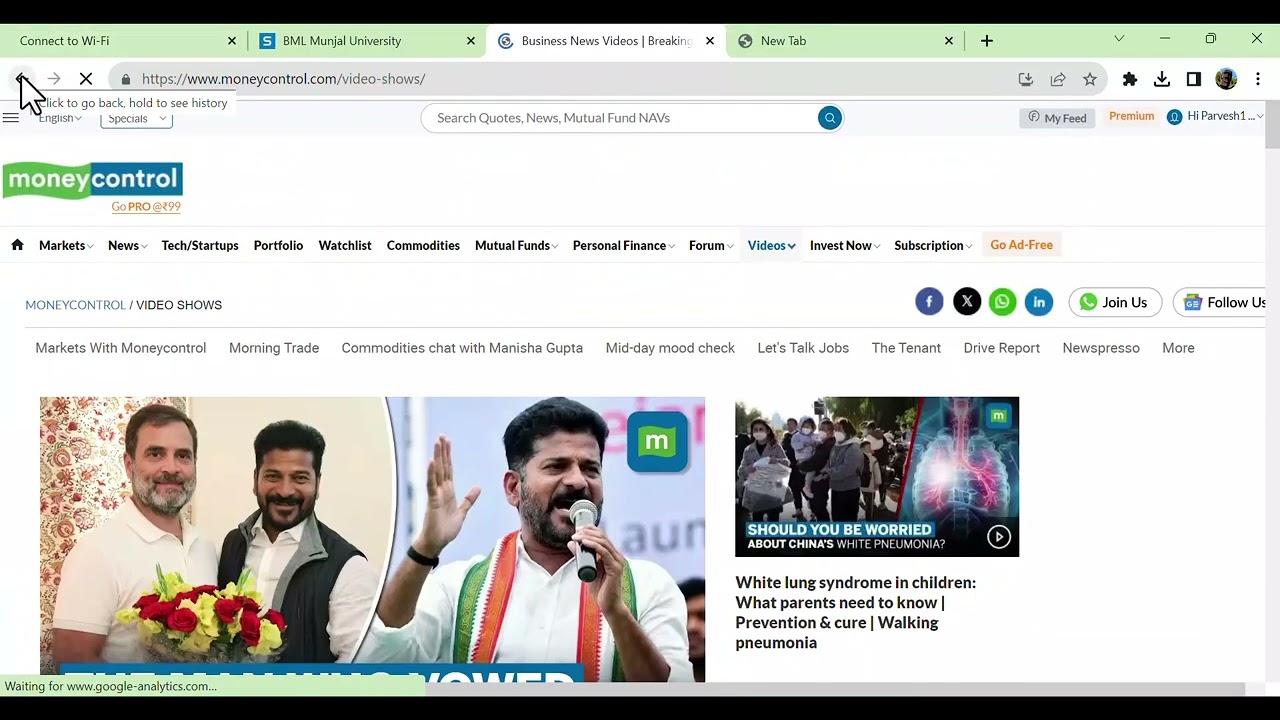Click the Search Quotes, News, Mutual Fund NAVs field
This screenshot has height=720, width=1280.
(620, 118)
